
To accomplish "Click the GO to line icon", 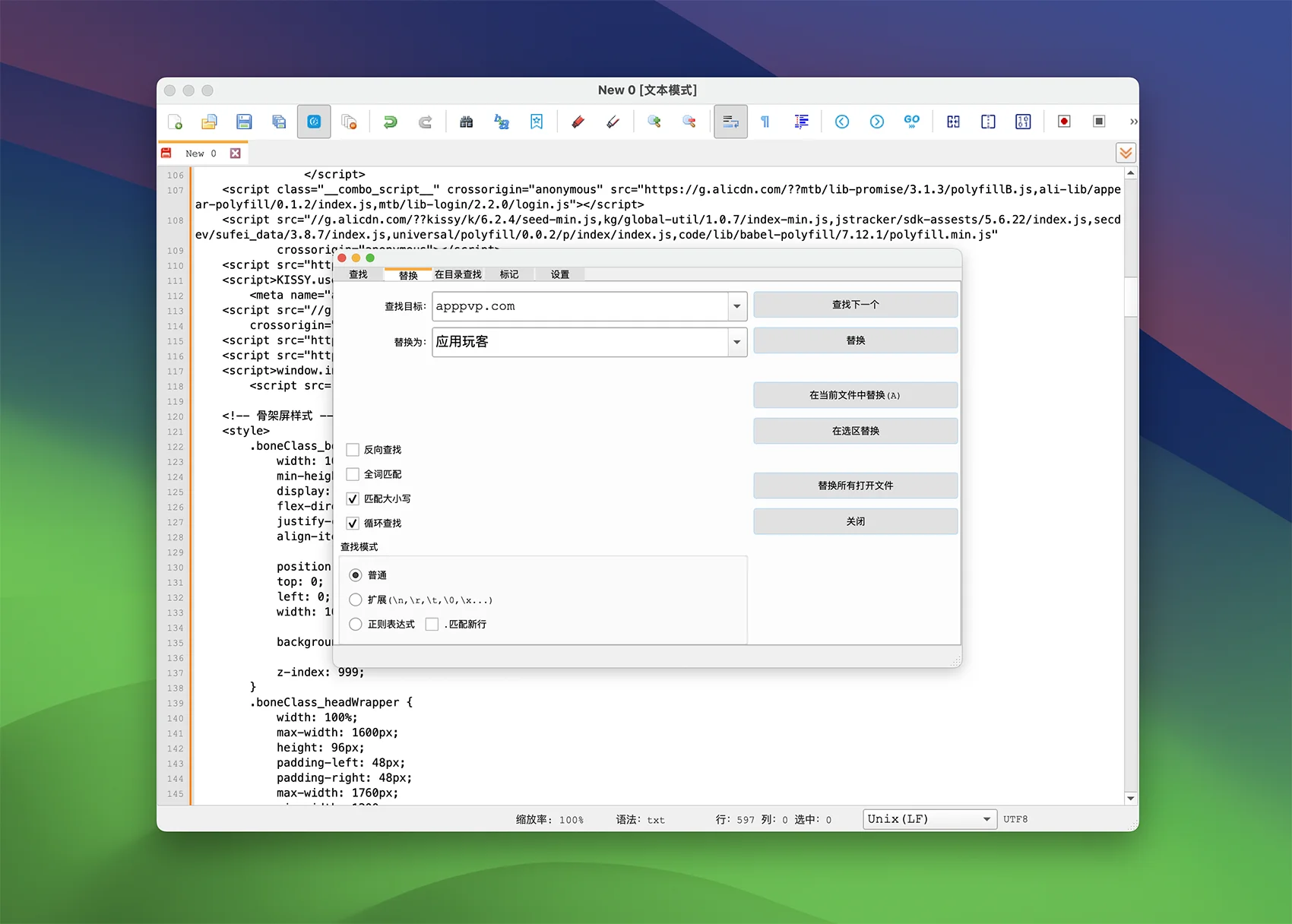I will (x=912, y=122).
